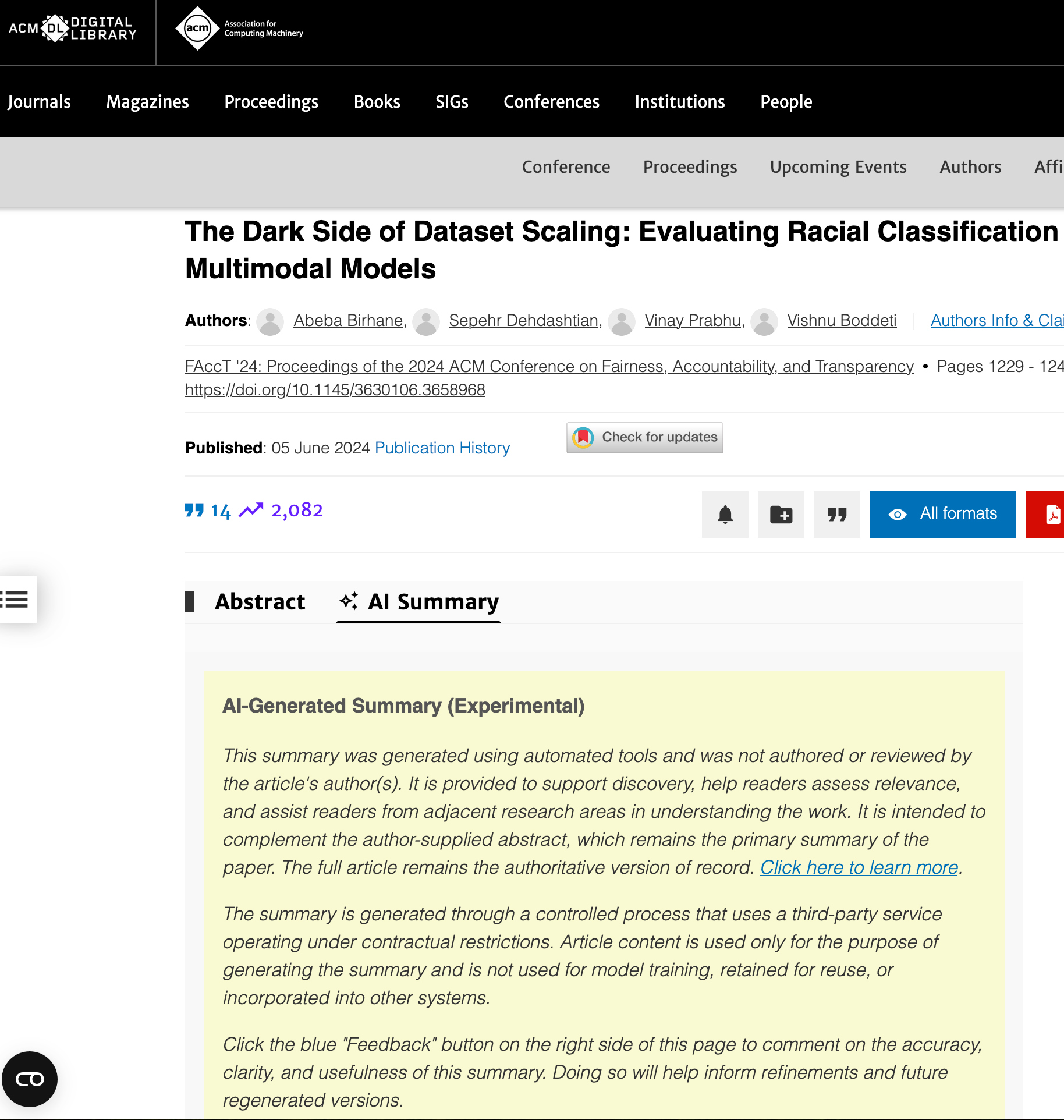Click the 2,082 downloads trend metric
The height and width of the screenshot is (1120, 1064).
[282, 511]
